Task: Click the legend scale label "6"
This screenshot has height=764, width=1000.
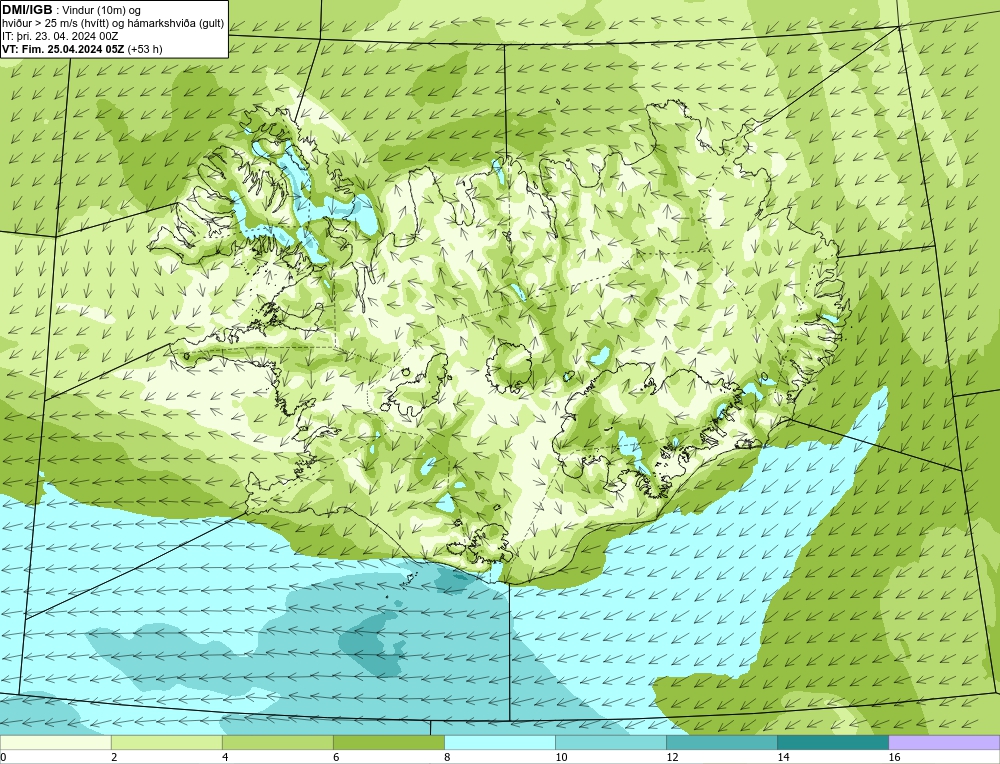Action: 336,757
